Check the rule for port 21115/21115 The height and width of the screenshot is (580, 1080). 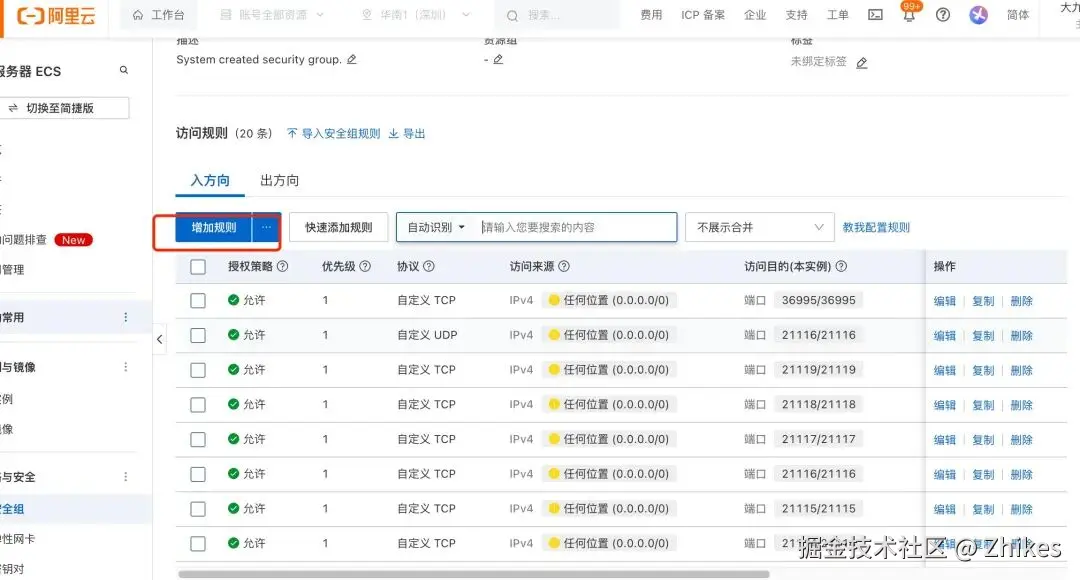(x=198, y=508)
